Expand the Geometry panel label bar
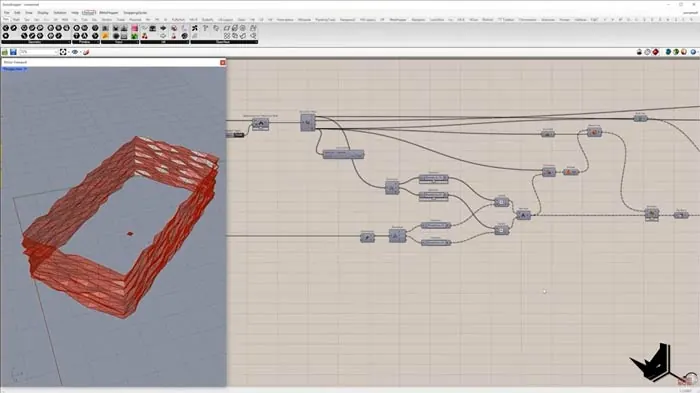Image resolution: width=700 pixels, height=393 pixels. click(36, 42)
